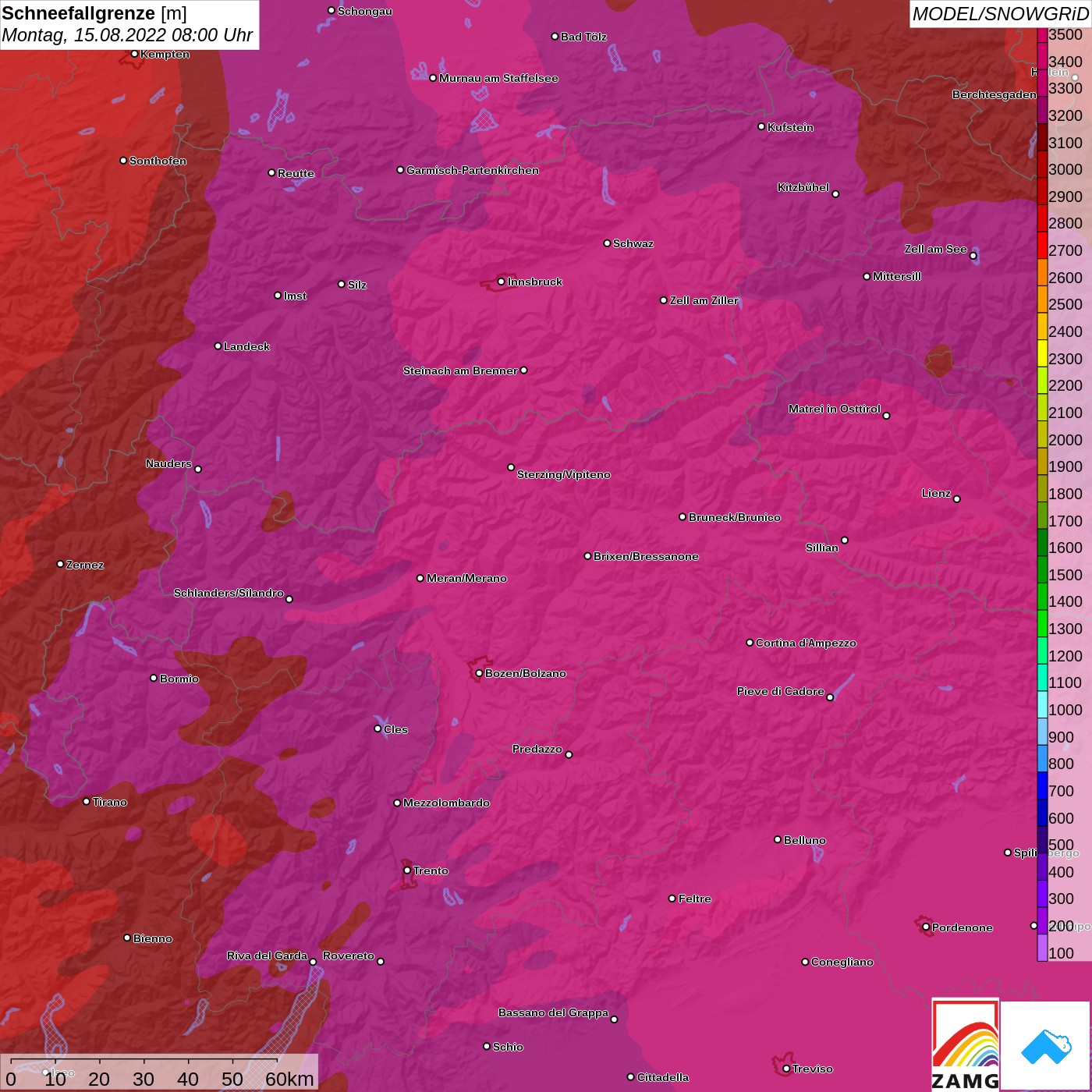Select the Bozen/Bolzano city marker

479,673
